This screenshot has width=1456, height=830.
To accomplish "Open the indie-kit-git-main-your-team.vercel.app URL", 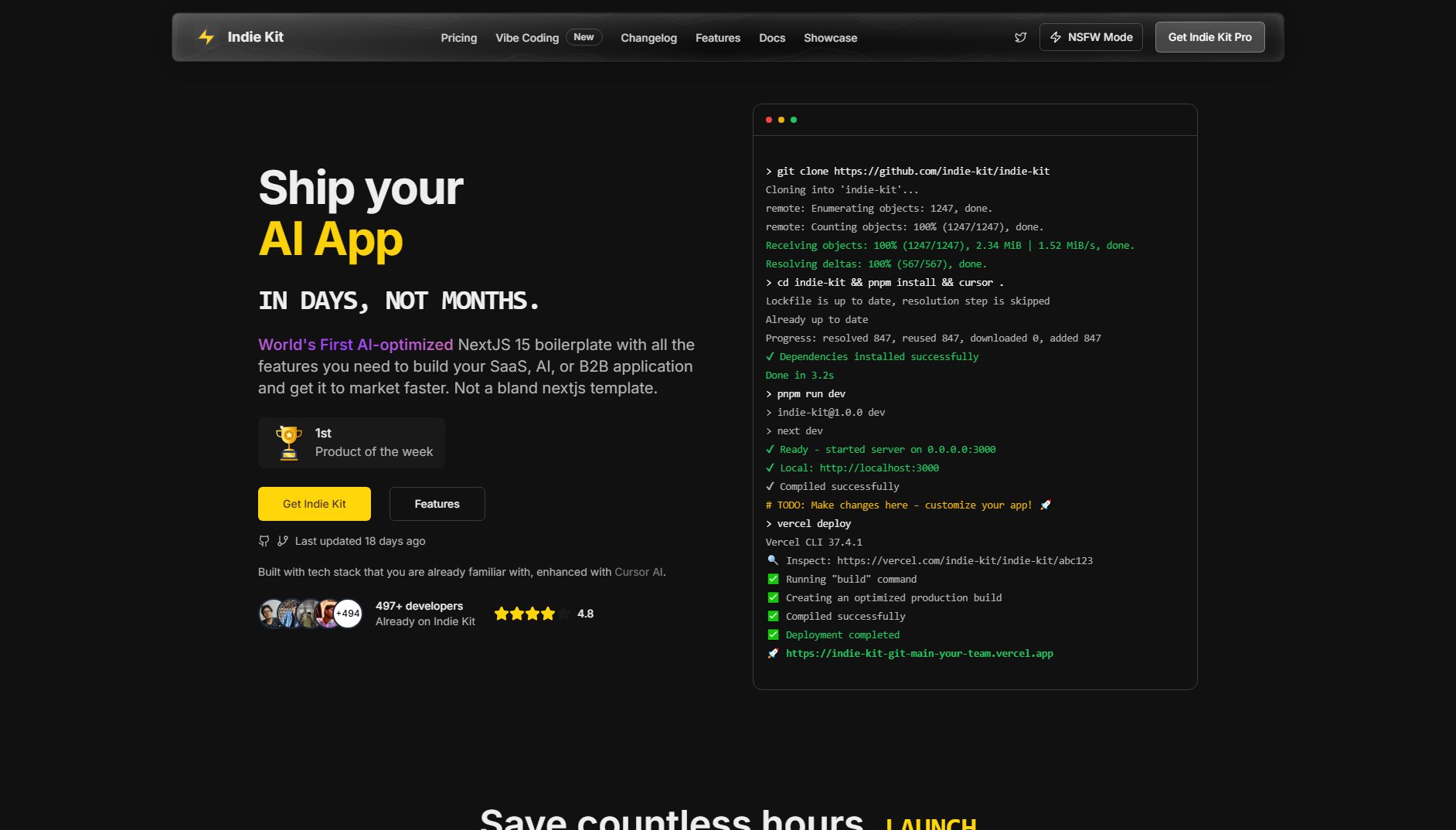I will click(x=919, y=653).
